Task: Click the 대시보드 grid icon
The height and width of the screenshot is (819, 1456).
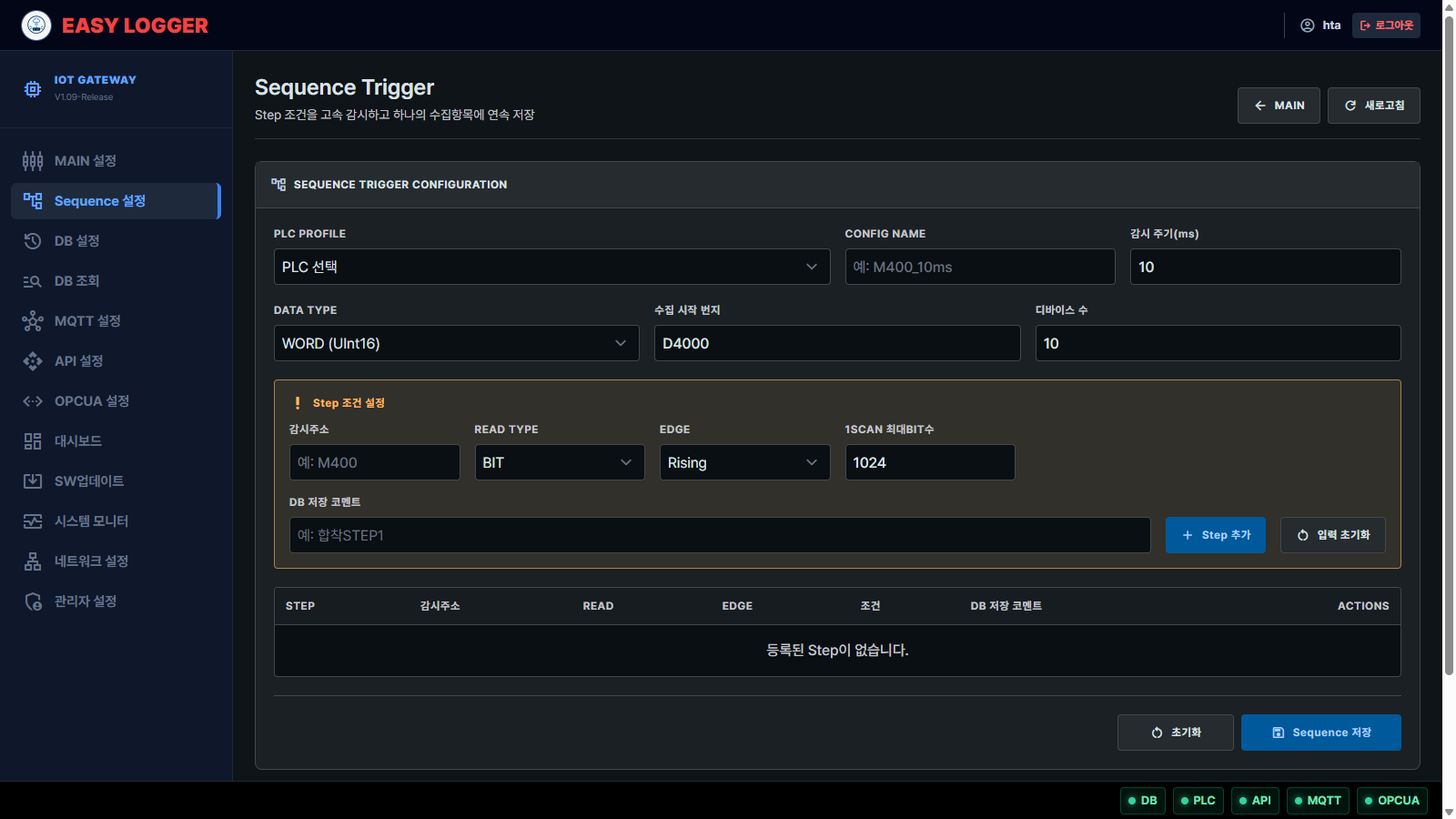Action: [x=33, y=441]
